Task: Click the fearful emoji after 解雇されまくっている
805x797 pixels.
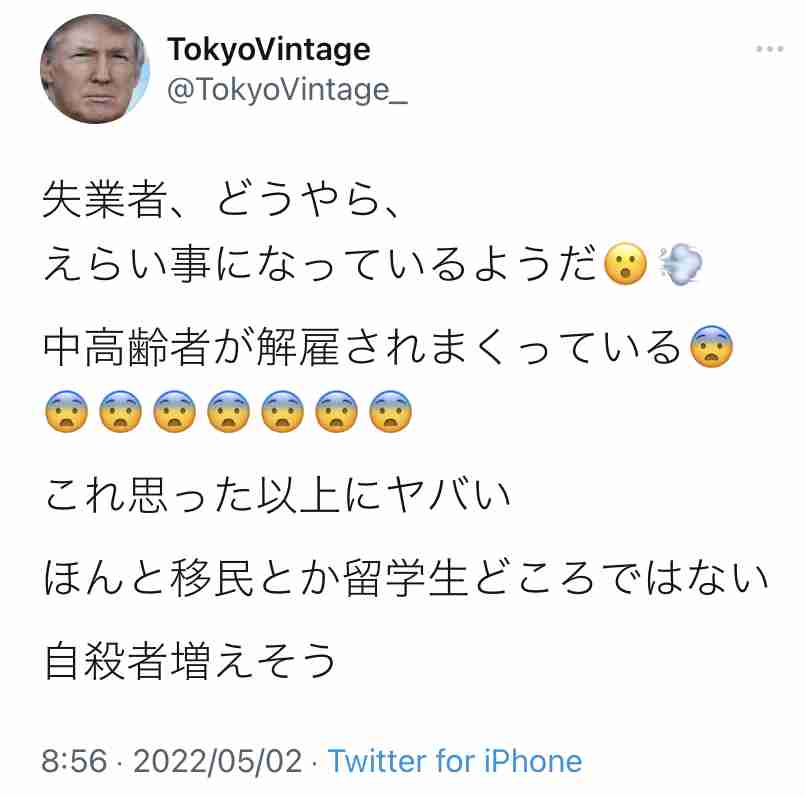Action: click(713, 348)
